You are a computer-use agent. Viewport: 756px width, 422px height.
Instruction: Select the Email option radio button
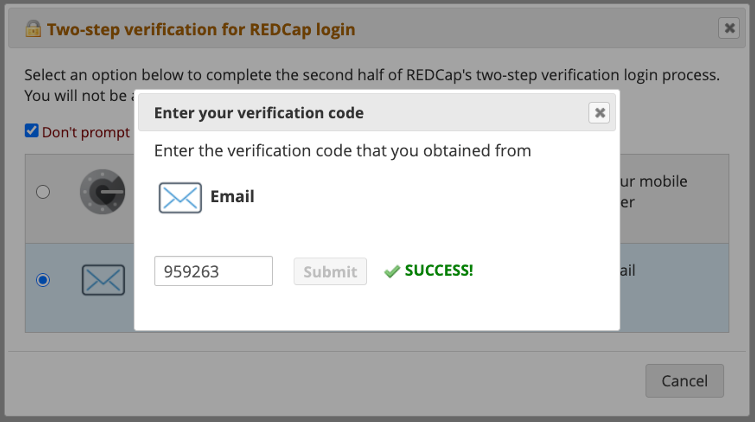43,280
